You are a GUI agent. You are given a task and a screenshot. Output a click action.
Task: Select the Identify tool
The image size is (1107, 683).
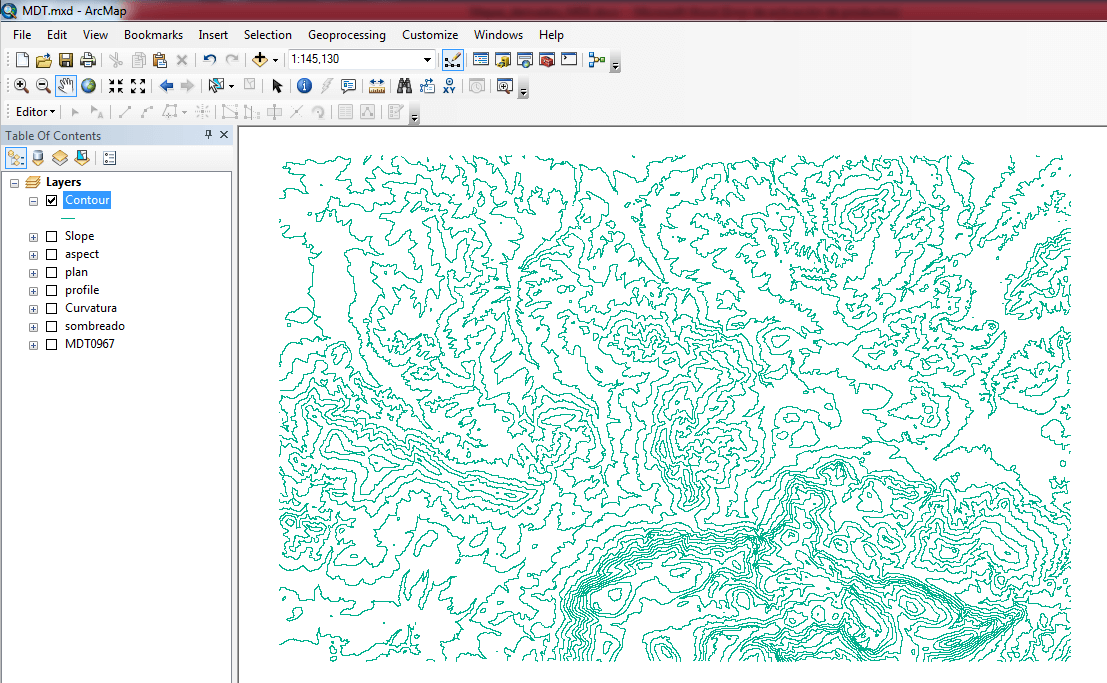tap(304, 86)
